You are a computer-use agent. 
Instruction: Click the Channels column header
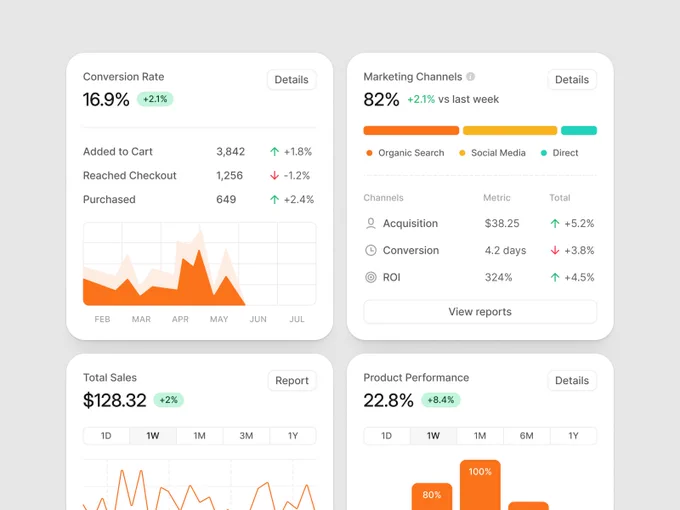[383, 198]
